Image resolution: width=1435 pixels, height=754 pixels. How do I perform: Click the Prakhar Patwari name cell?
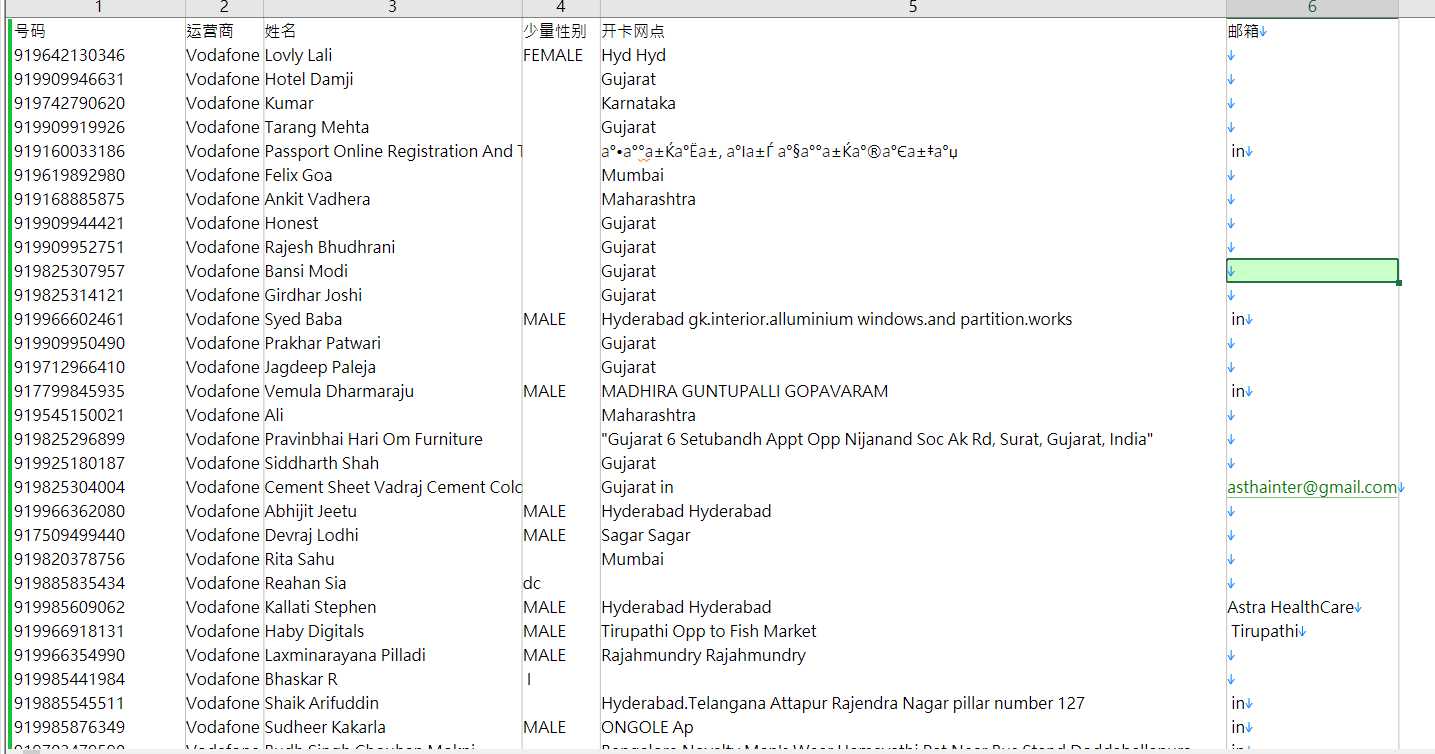point(392,343)
